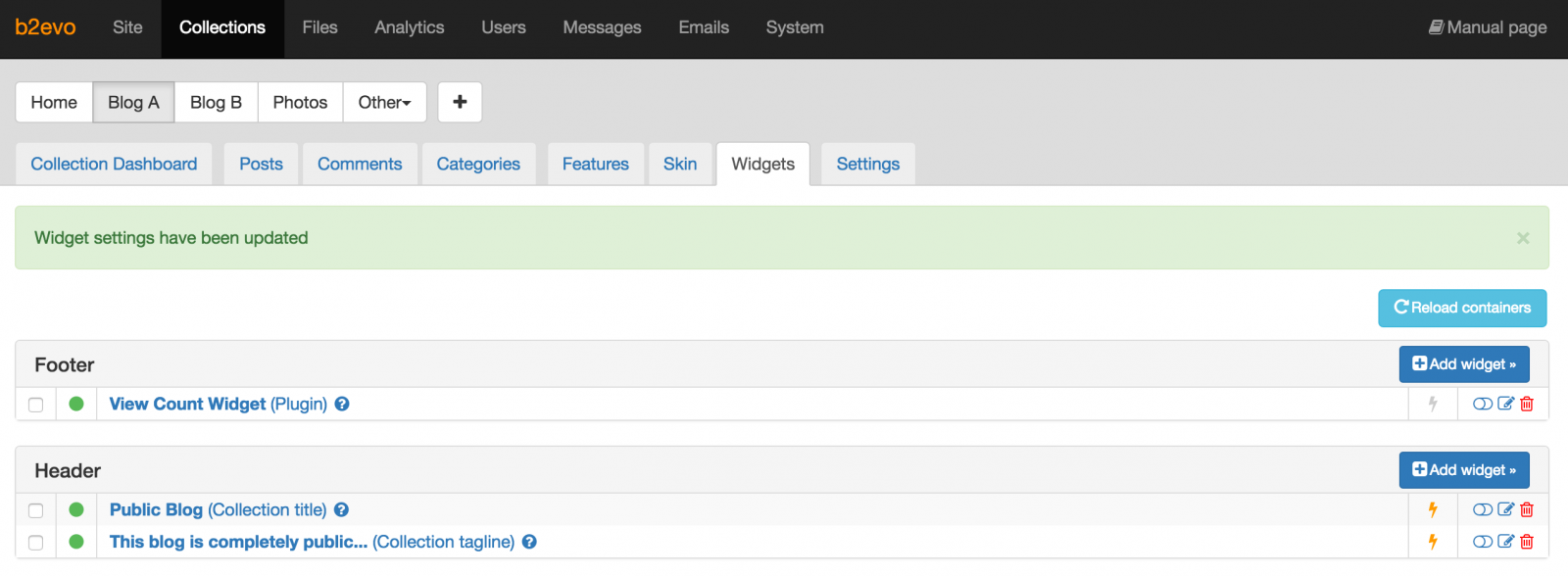Check the View Count Widget checkbox
Viewport: 1568px width, 576px height.
pyautogui.click(x=36, y=405)
